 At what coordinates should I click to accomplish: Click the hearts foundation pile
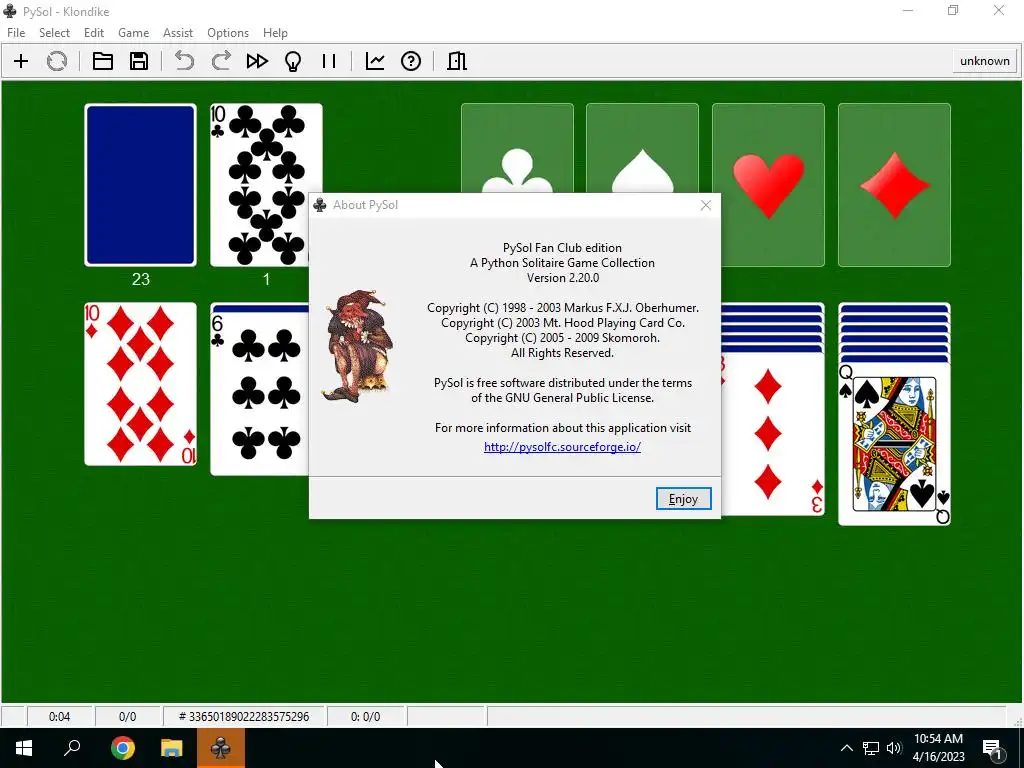click(x=768, y=185)
